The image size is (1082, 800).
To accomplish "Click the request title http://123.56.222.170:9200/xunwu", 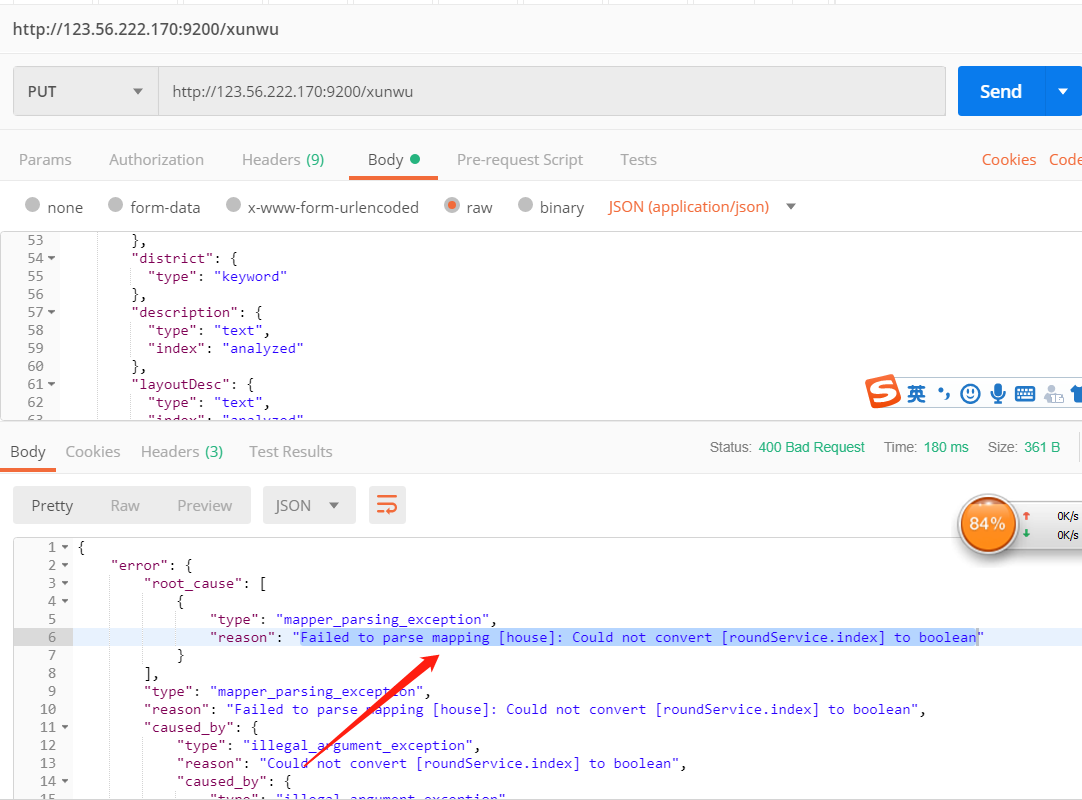I will pos(146,29).
